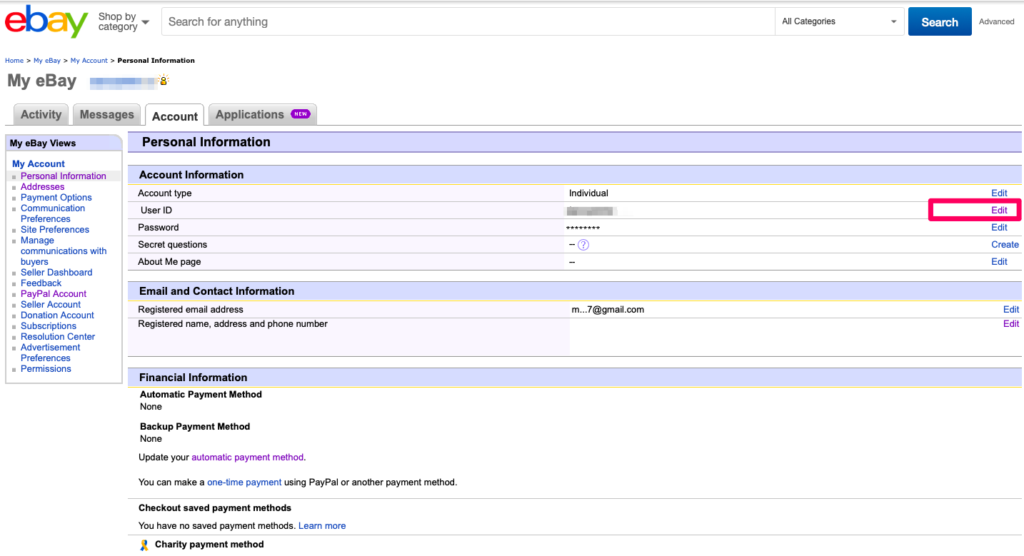Viewport: 1024px width, 556px height.
Task: Go to Resolution Center
Action: (58, 337)
